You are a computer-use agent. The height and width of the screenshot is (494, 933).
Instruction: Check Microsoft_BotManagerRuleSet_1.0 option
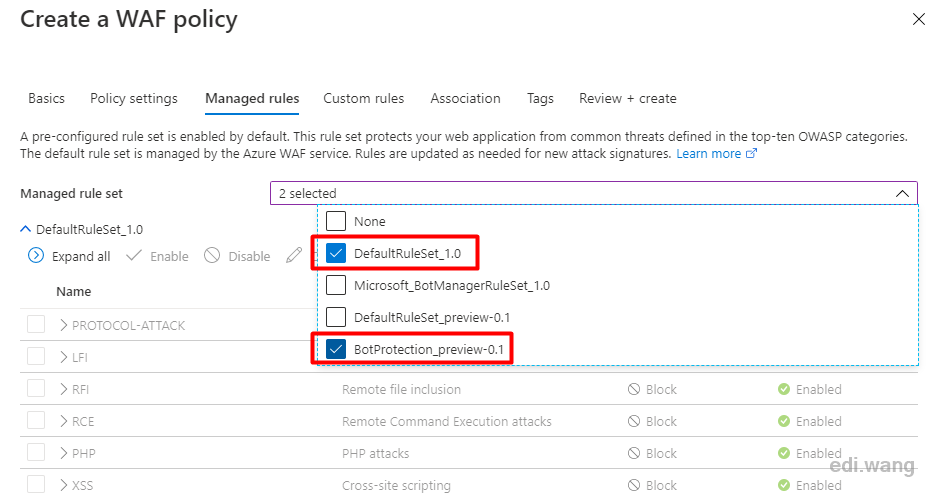pyautogui.click(x=336, y=285)
